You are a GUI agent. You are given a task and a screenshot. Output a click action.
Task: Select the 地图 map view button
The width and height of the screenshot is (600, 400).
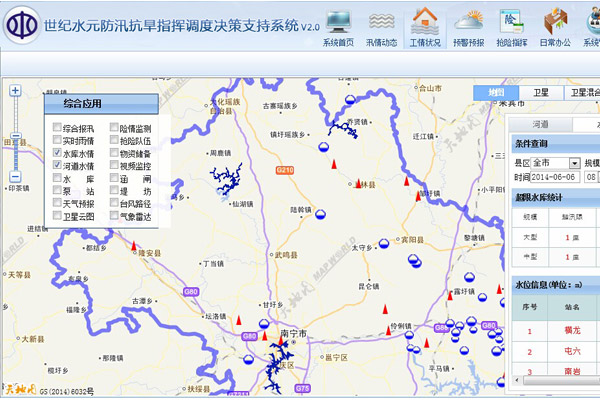[x=496, y=92]
